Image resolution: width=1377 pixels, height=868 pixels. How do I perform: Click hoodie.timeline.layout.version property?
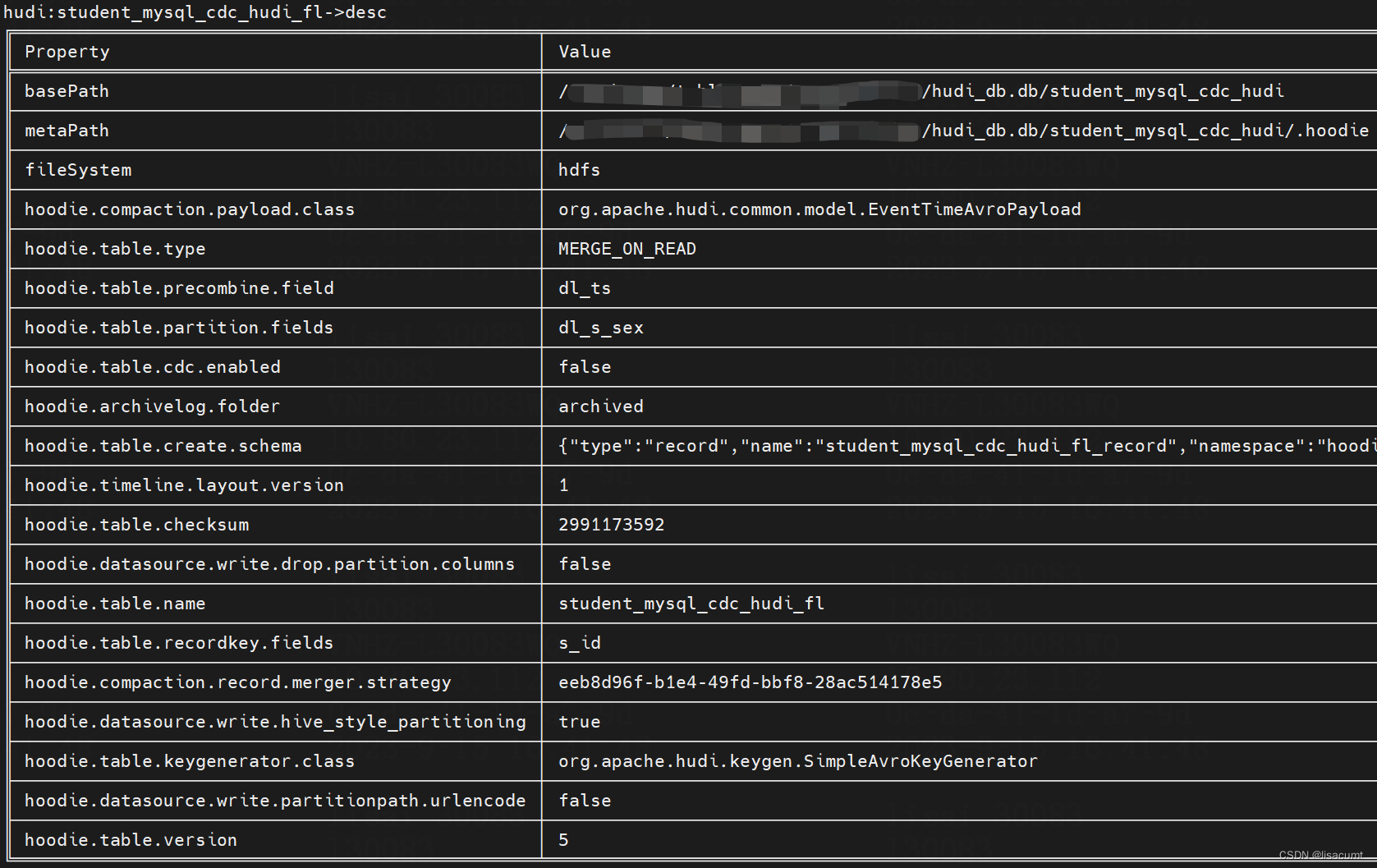point(184,485)
